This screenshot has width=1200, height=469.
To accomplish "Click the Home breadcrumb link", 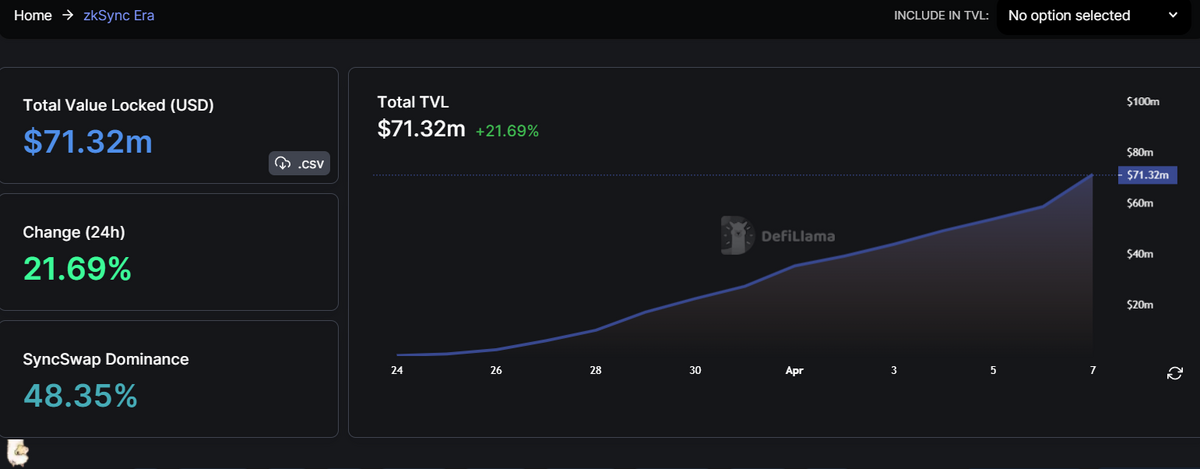I will click(33, 16).
